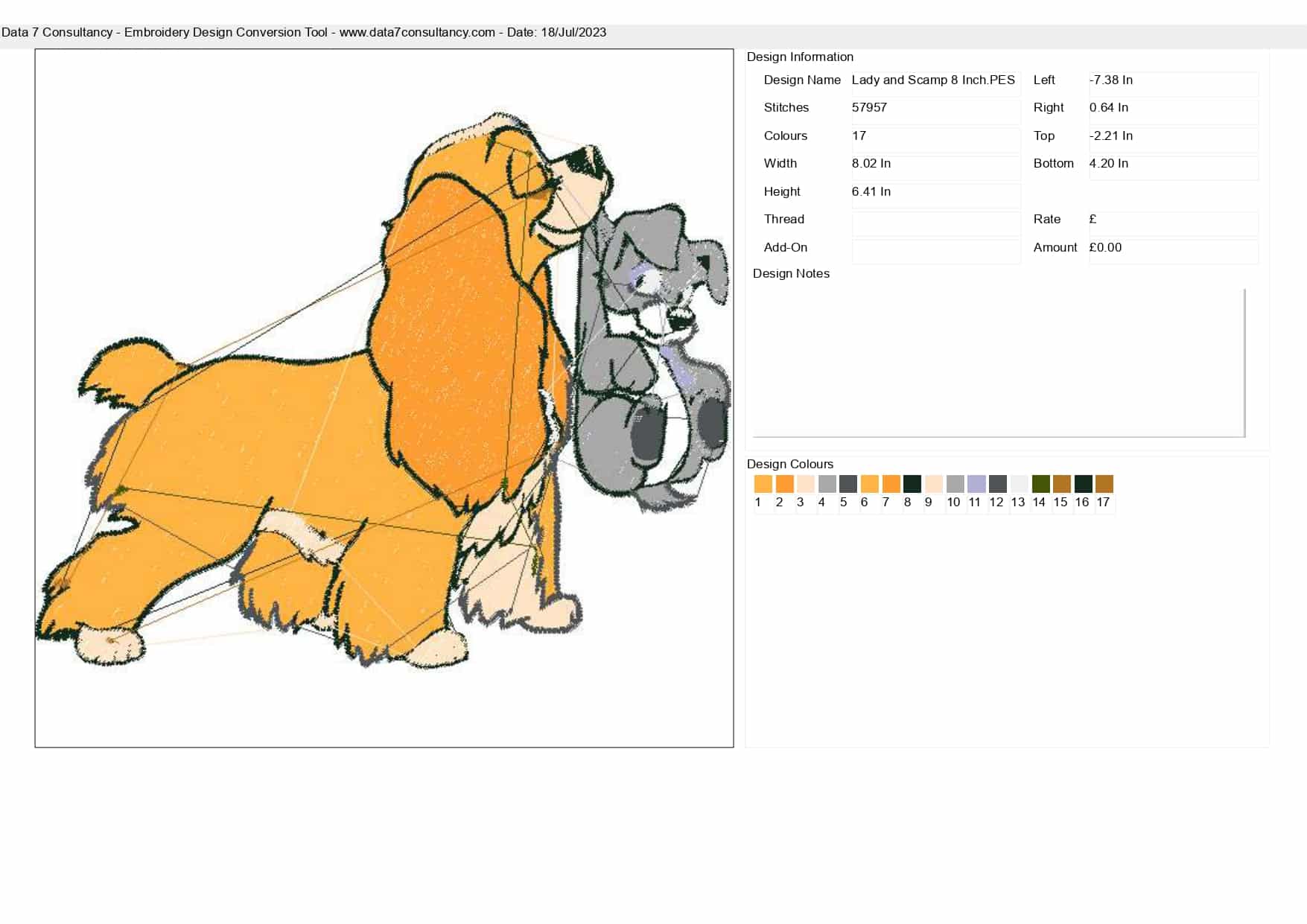Click the Lady and Scamp design preview
The width and height of the screenshot is (1307, 924).
[384, 398]
